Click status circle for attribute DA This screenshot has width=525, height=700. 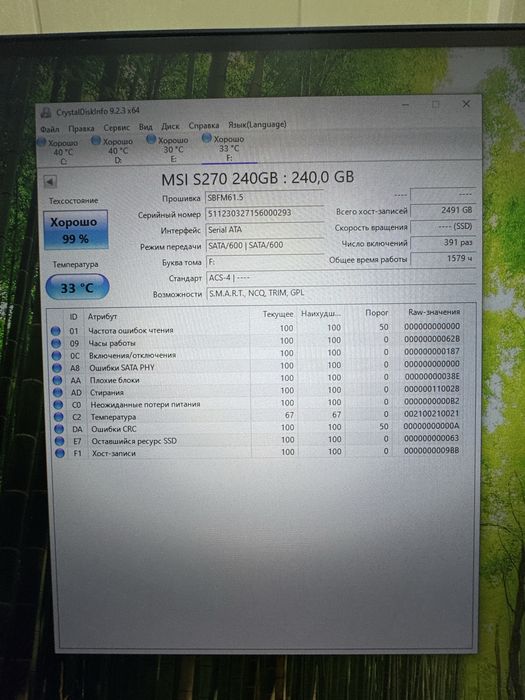coord(59,429)
